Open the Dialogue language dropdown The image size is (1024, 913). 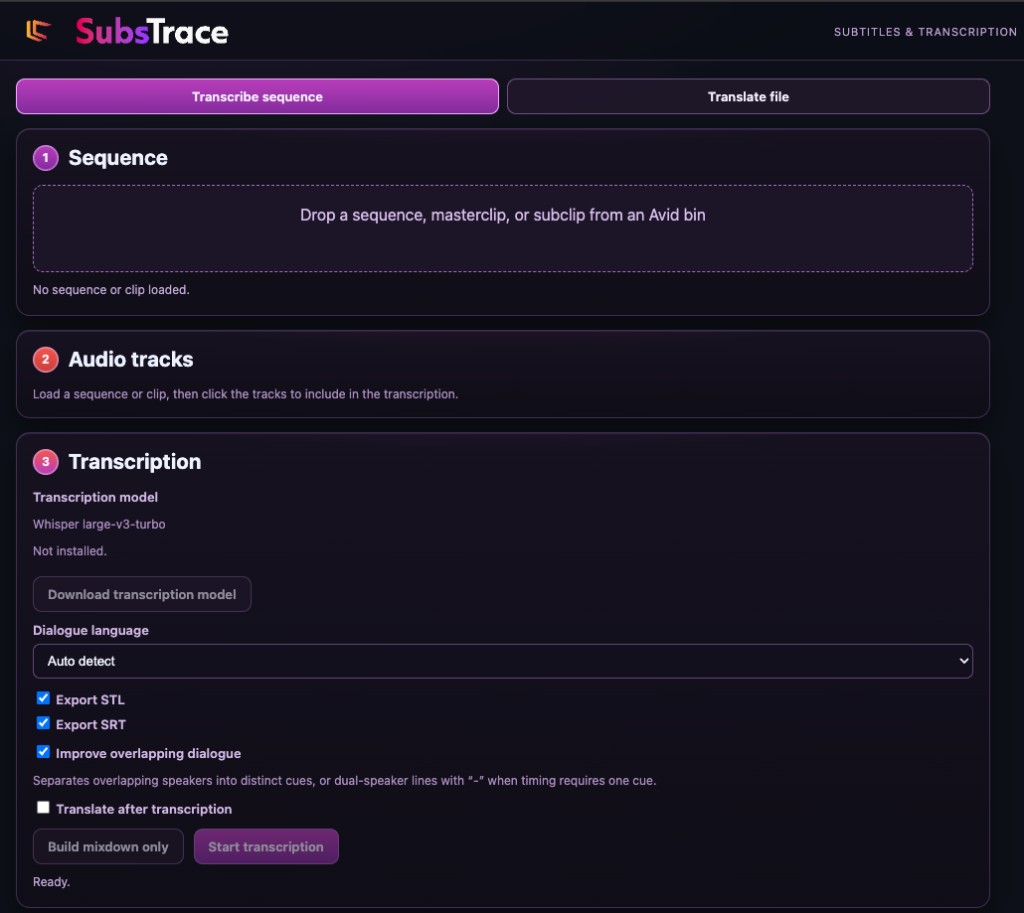tap(503, 661)
